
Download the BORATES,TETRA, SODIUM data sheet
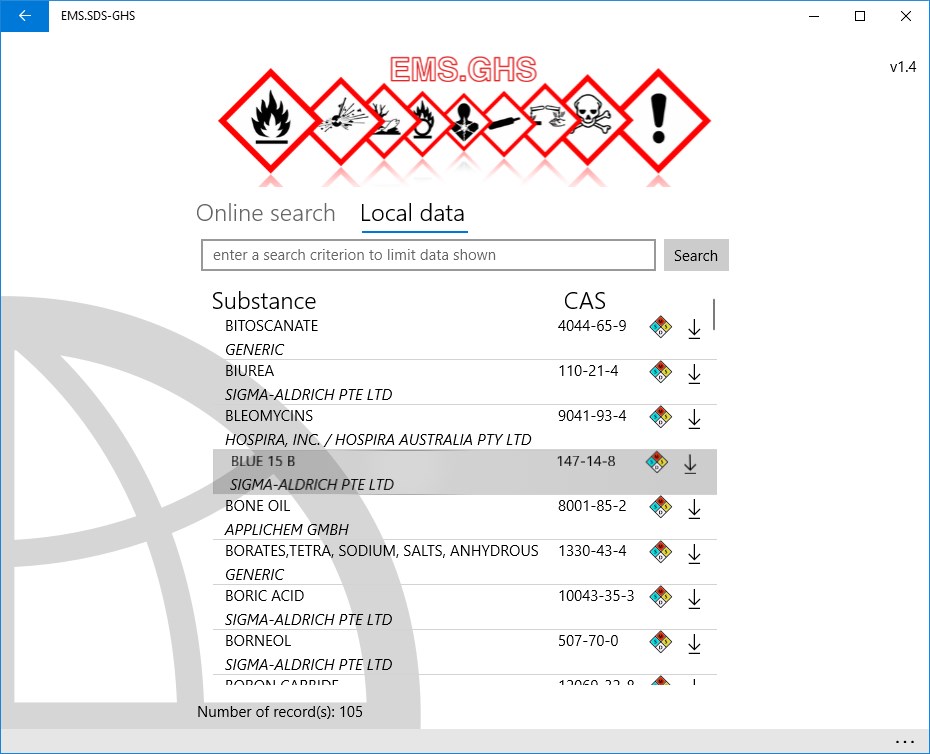[694, 554]
